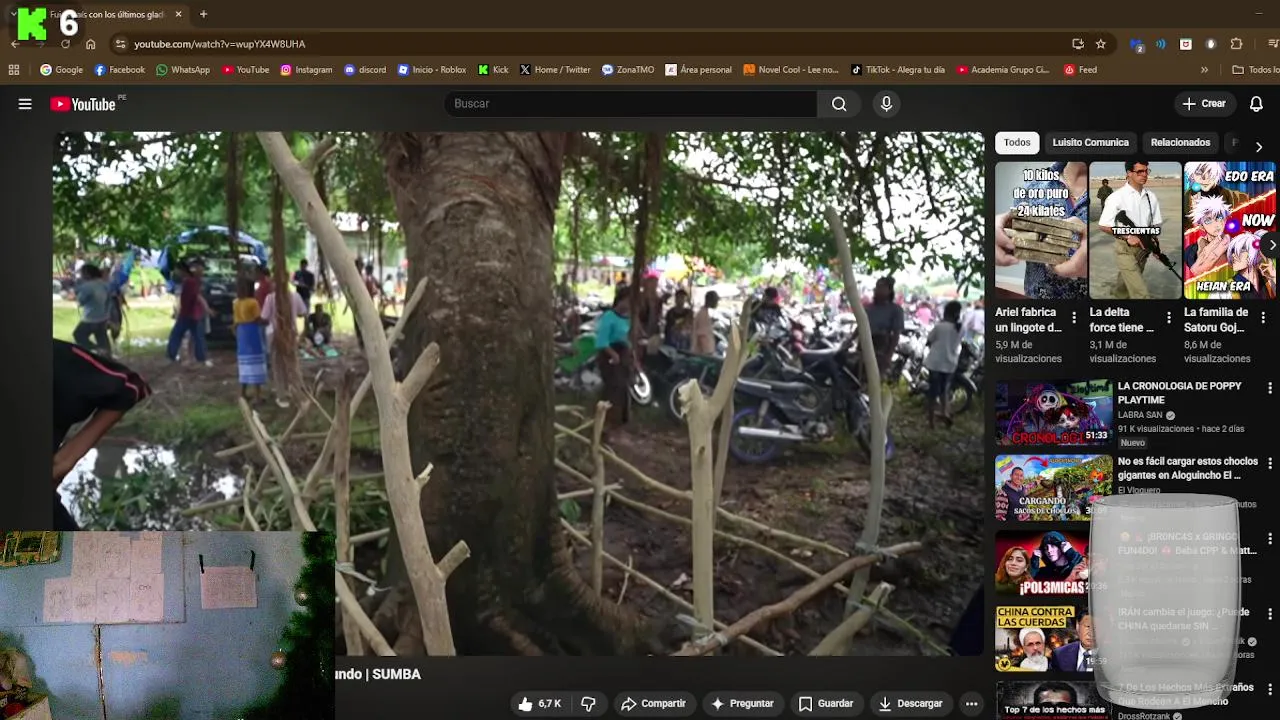Save video with Guardar button
The height and width of the screenshot is (720, 1280).
826,704
